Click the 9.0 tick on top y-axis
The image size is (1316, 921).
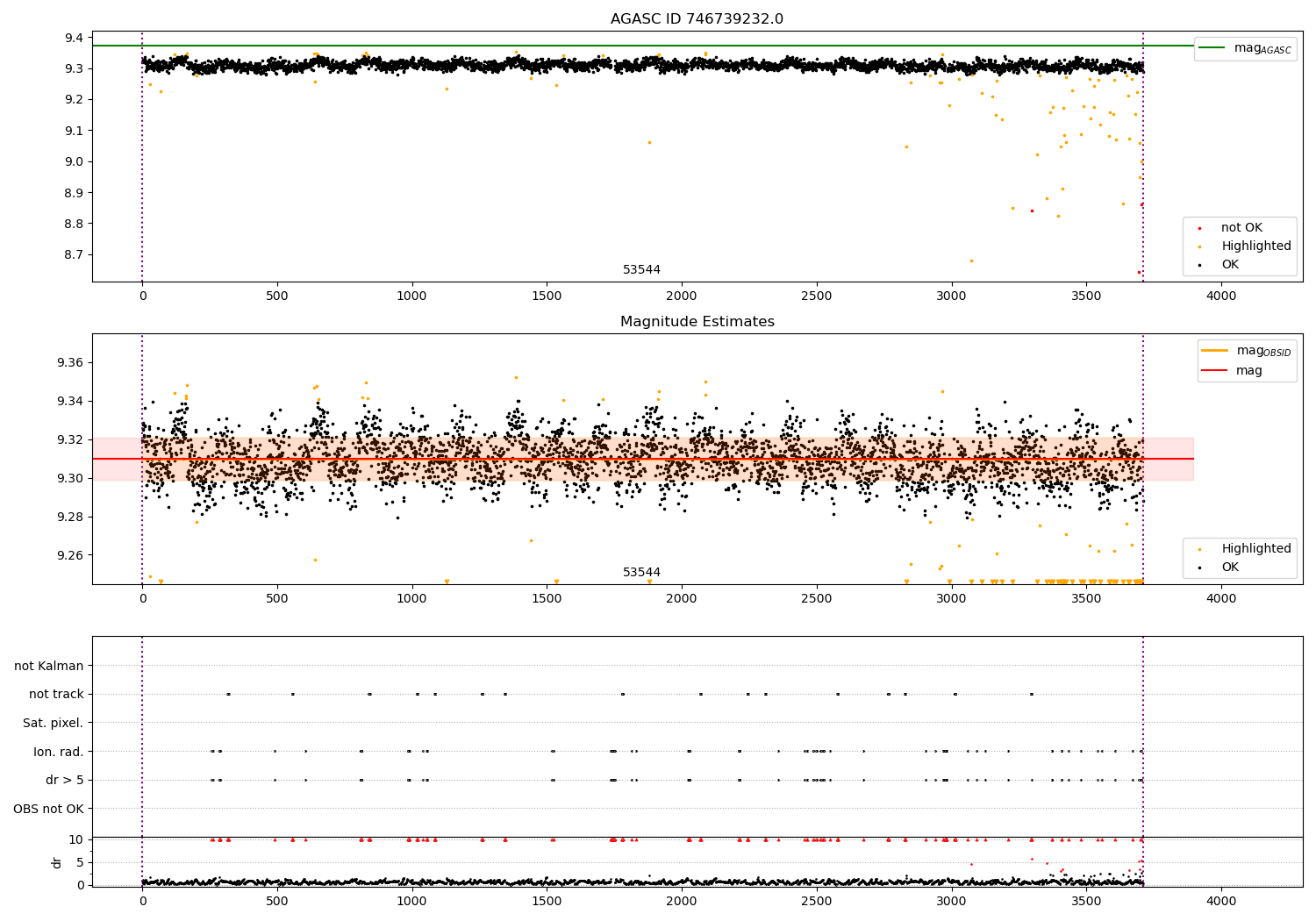pyautogui.click(x=74, y=161)
